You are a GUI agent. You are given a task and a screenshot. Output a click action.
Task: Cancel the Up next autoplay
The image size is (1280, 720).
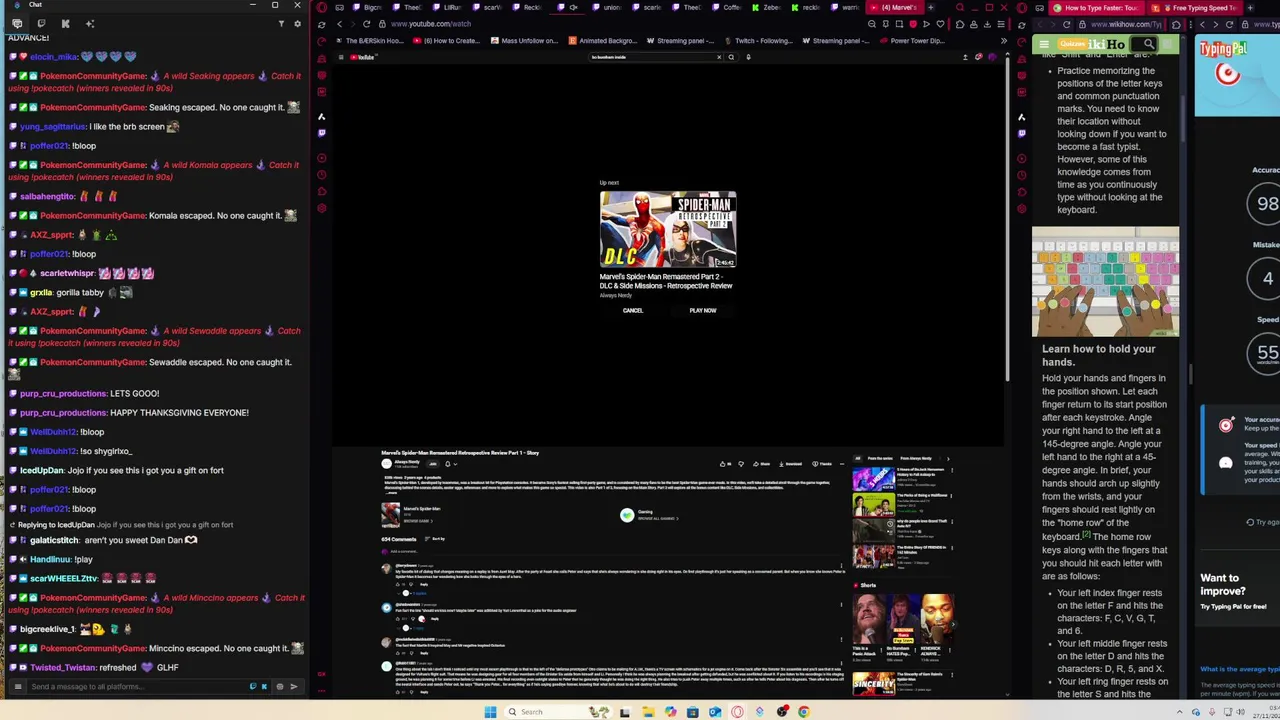pyautogui.click(x=633, y=311)
